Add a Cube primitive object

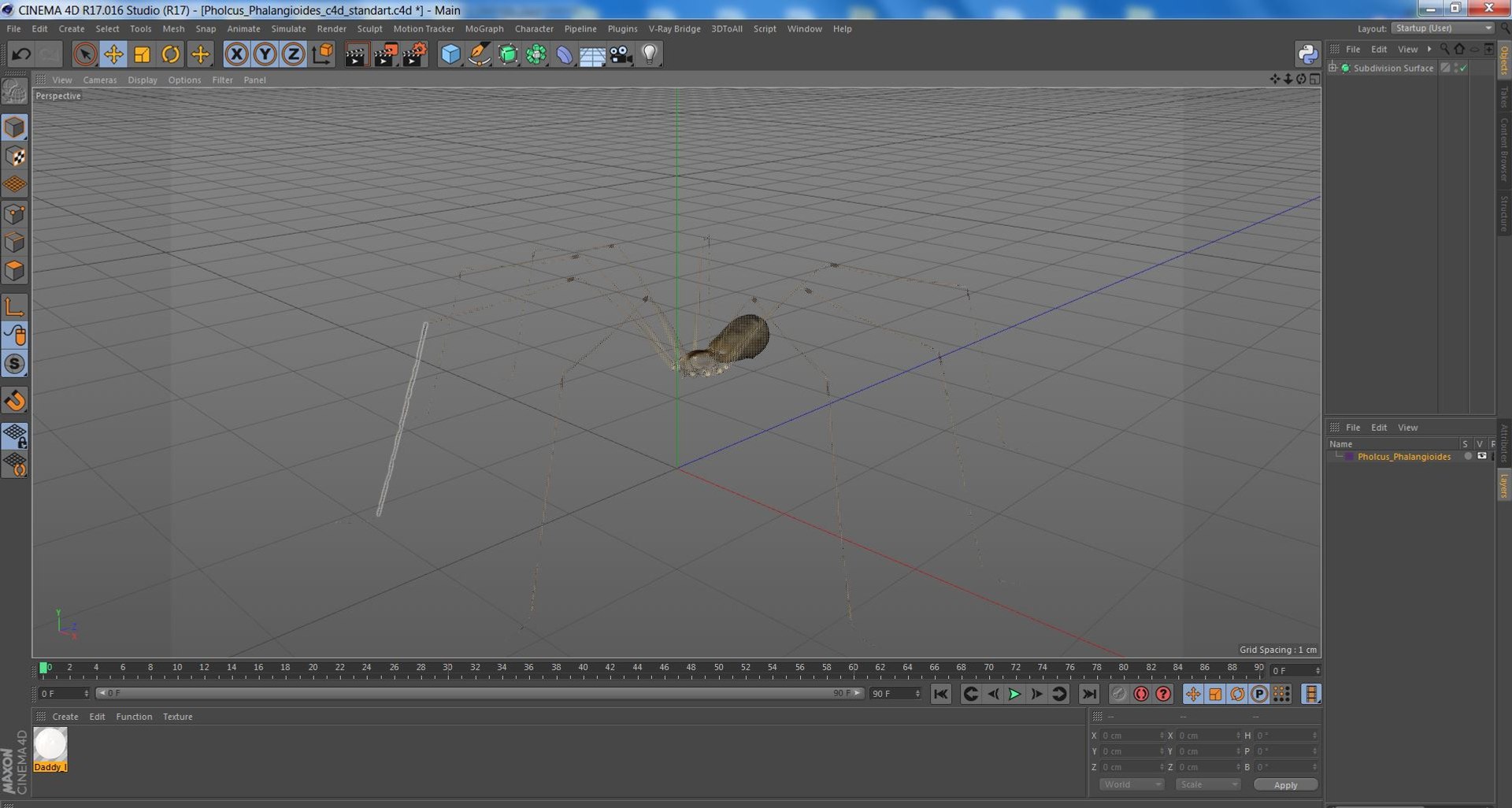pos(450,54)
